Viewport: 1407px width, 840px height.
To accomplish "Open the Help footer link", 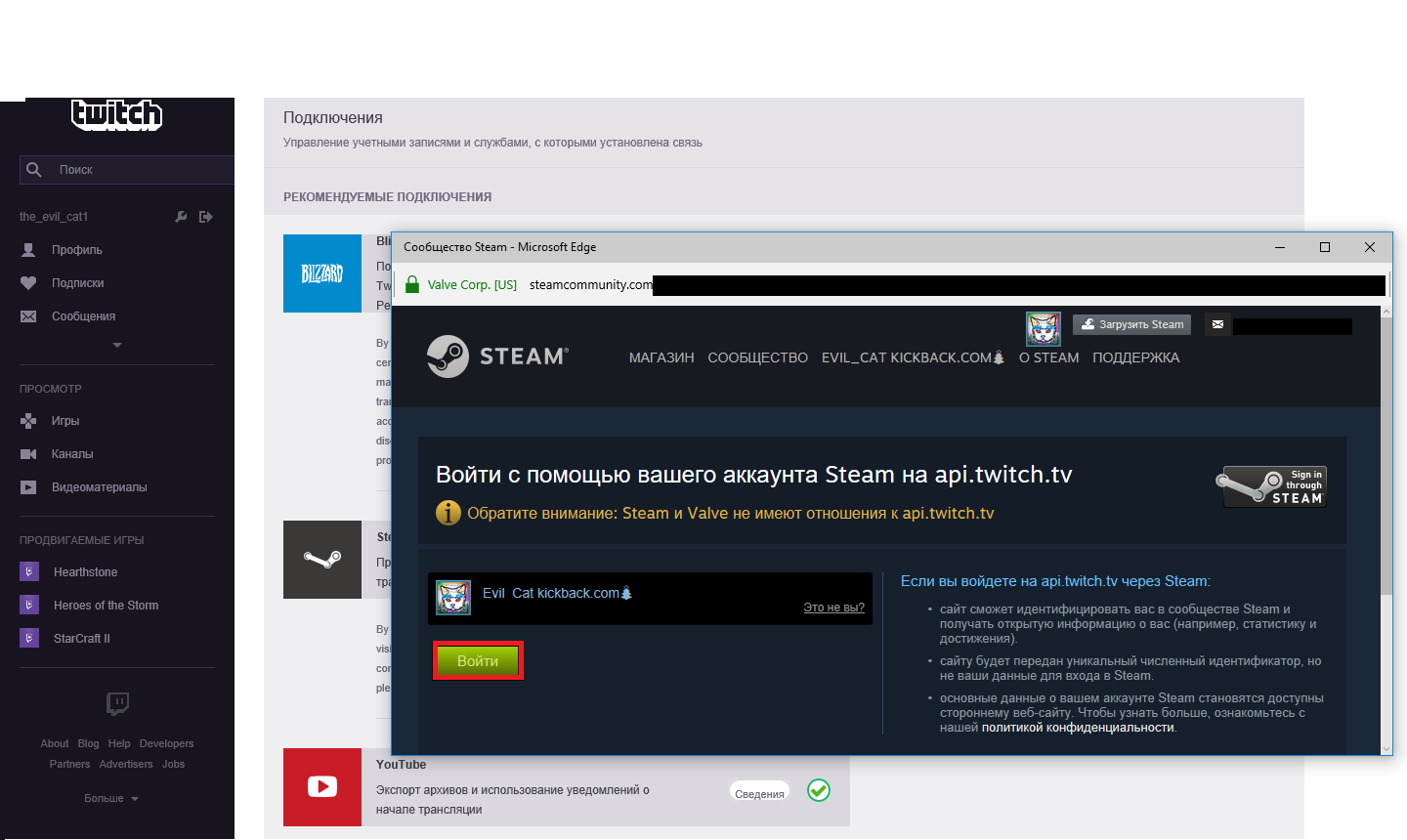I will [119, 743].
